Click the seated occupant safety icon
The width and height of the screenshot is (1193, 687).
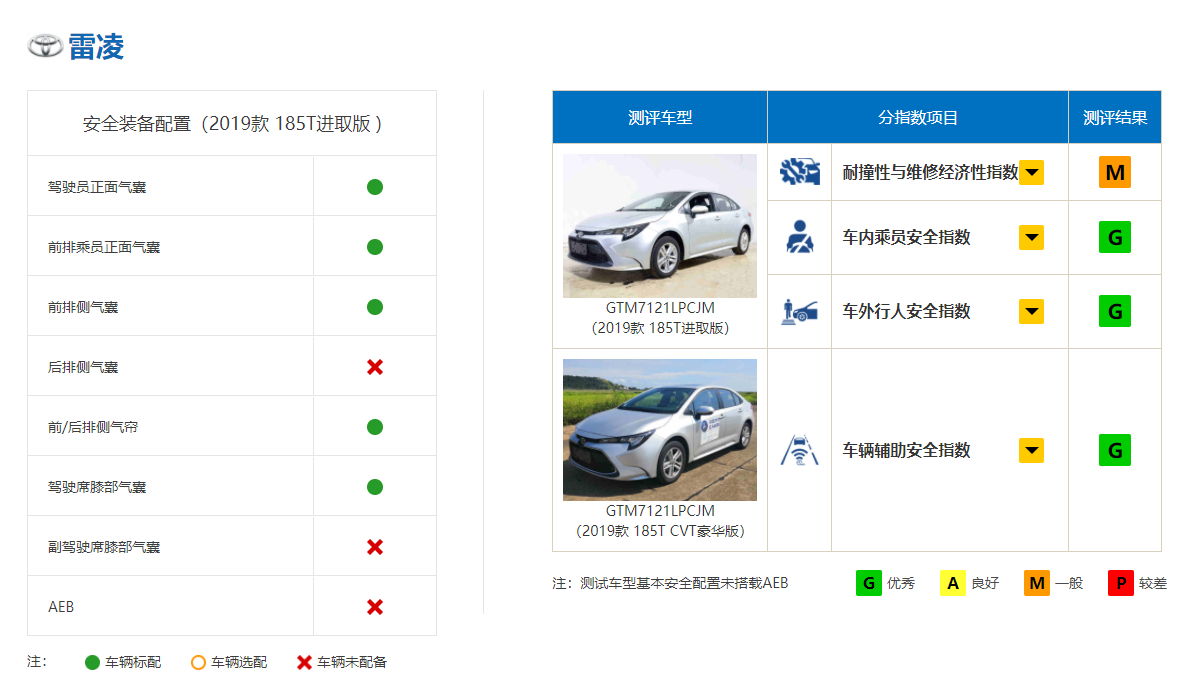pyautogui.click(x=800, y=237)
